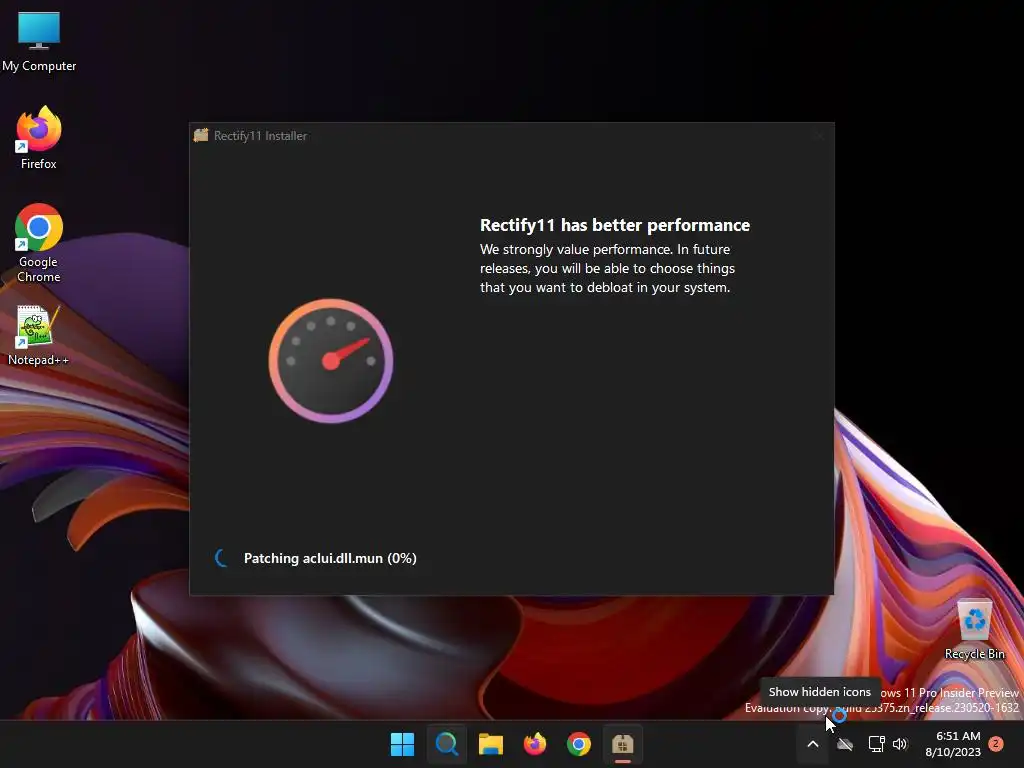Click the performance gauge illustration
This screenshot has width=1024, height=768.
tap(331, 360)
